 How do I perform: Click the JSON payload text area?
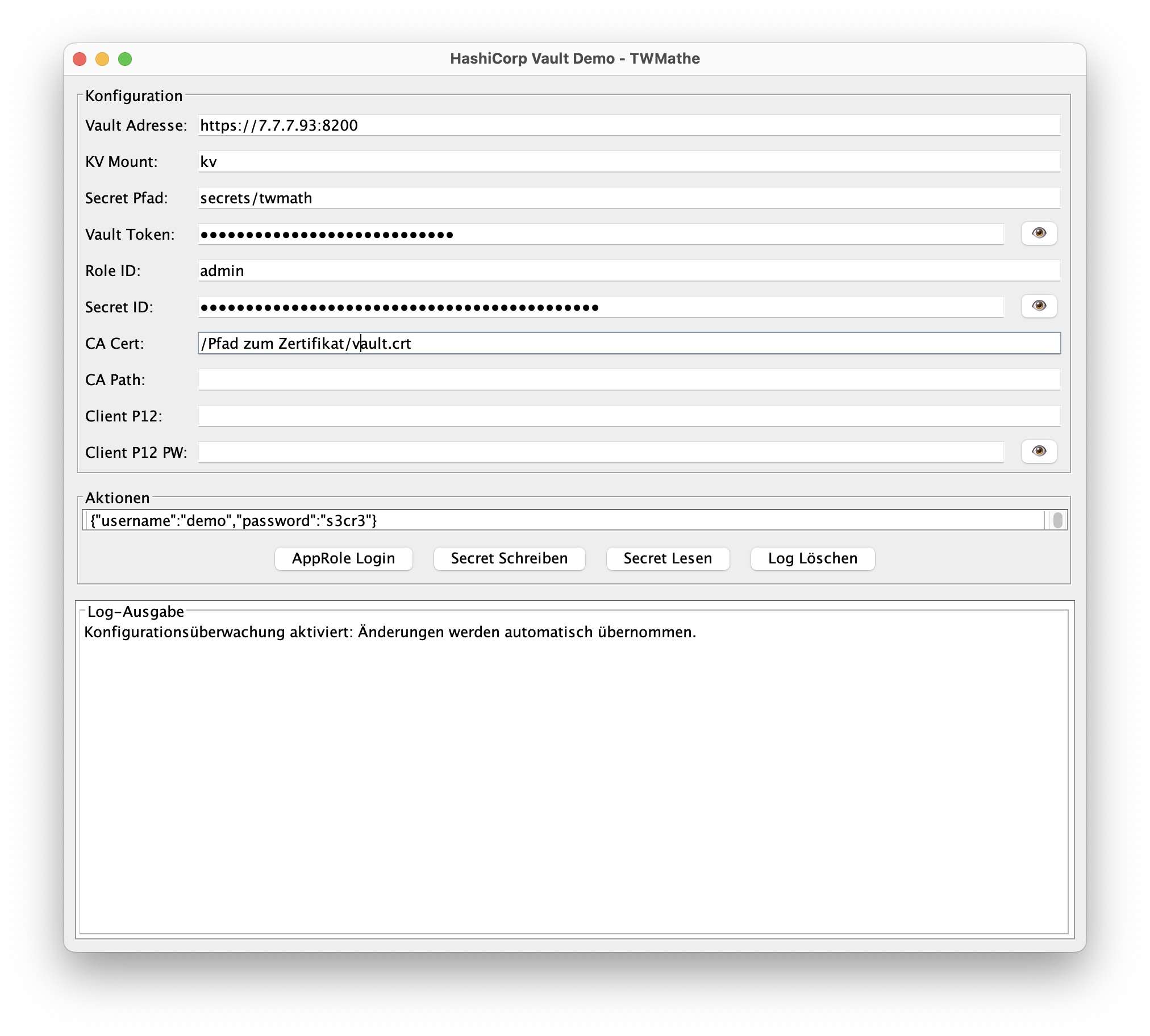point(564,520)
